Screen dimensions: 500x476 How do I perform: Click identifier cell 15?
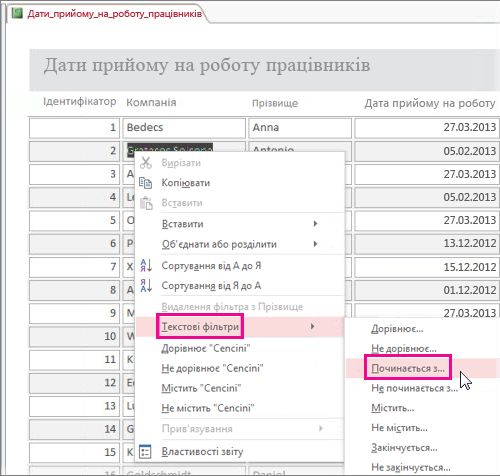click(74, 452)
